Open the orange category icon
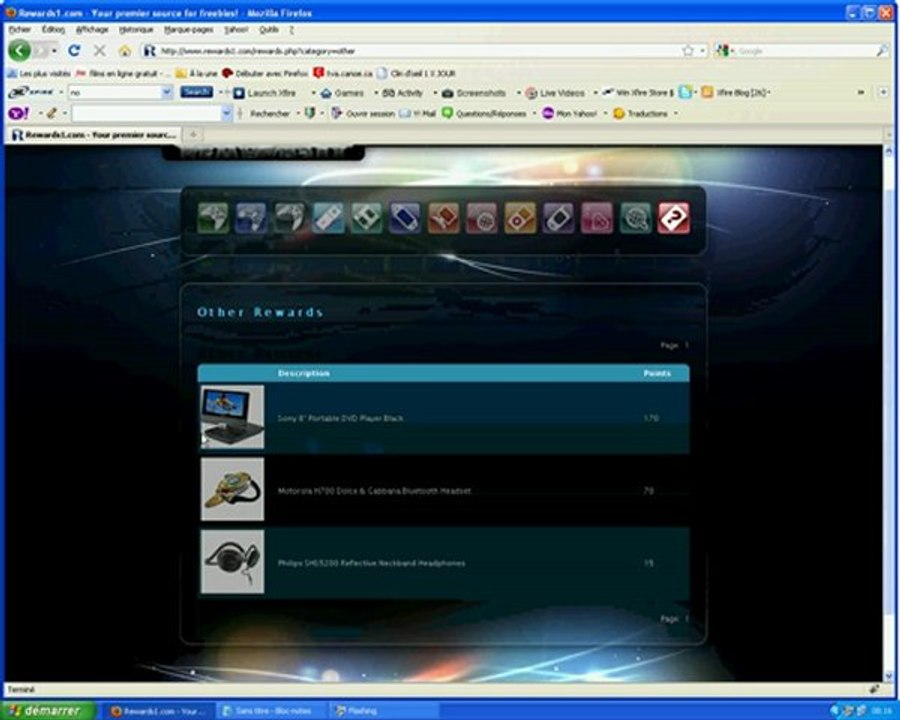Image resolution: width=900 pixels, height=720 pixels. click(x=443, y=218)
